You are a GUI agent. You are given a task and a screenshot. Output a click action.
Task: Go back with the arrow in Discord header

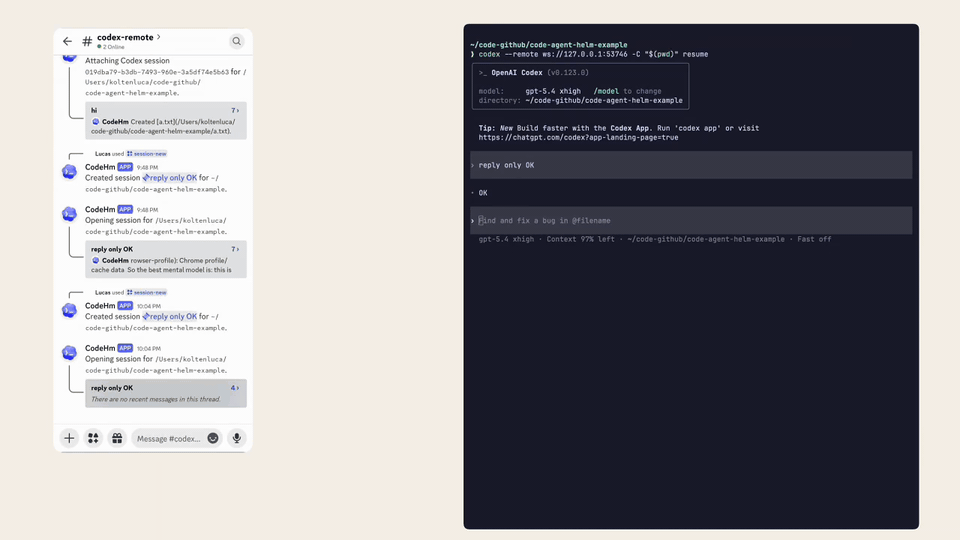pos(67,42)
